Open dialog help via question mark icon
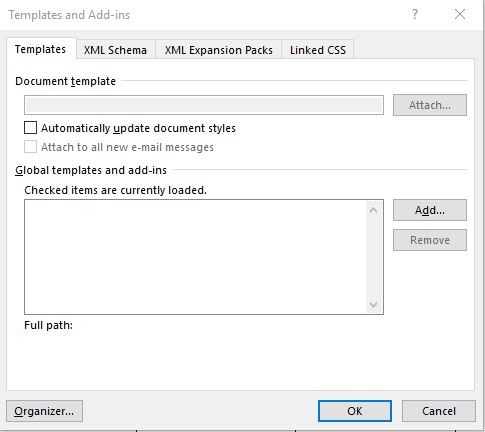Viewport: 485px width, 432px height. [x=415, y=14]
